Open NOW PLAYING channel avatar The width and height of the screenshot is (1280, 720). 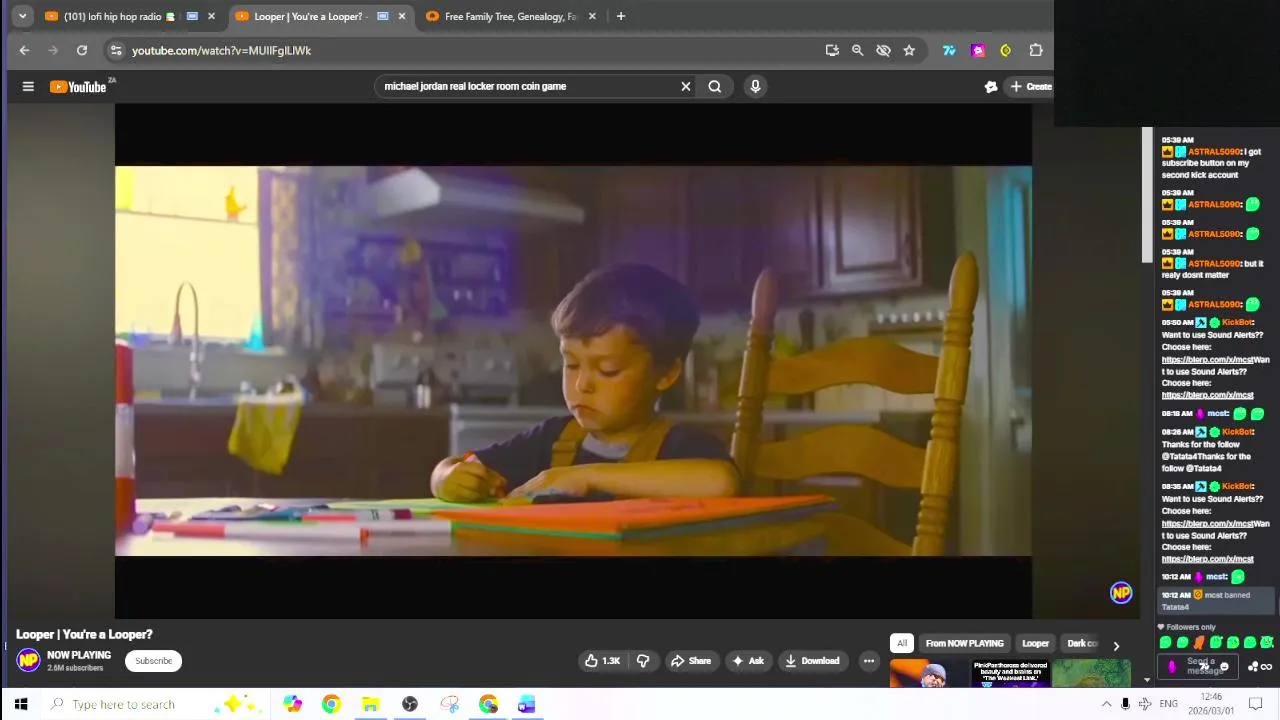click(x=28, y=660)
